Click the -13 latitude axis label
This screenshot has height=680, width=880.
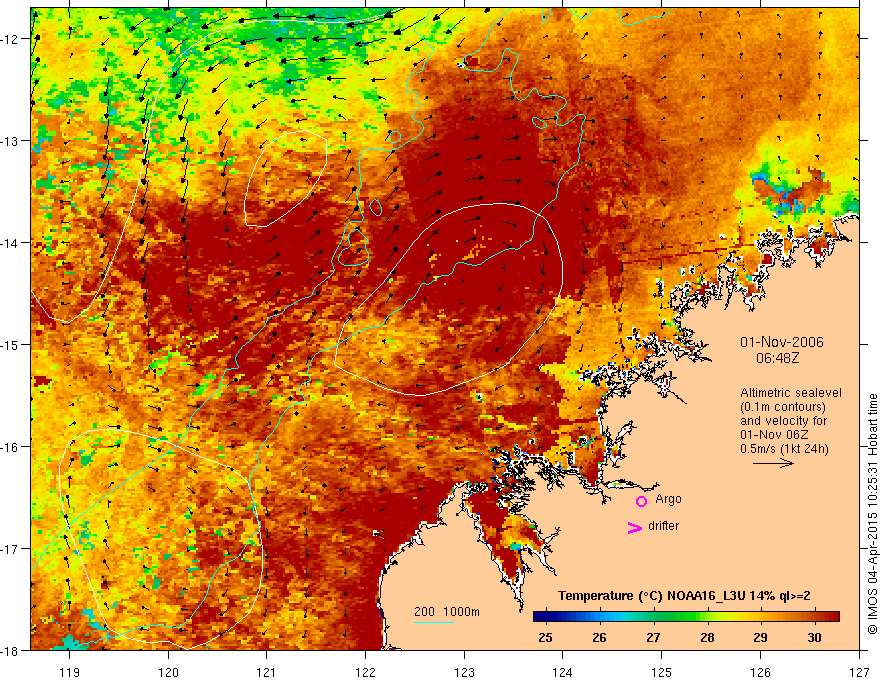coord(11,141)
